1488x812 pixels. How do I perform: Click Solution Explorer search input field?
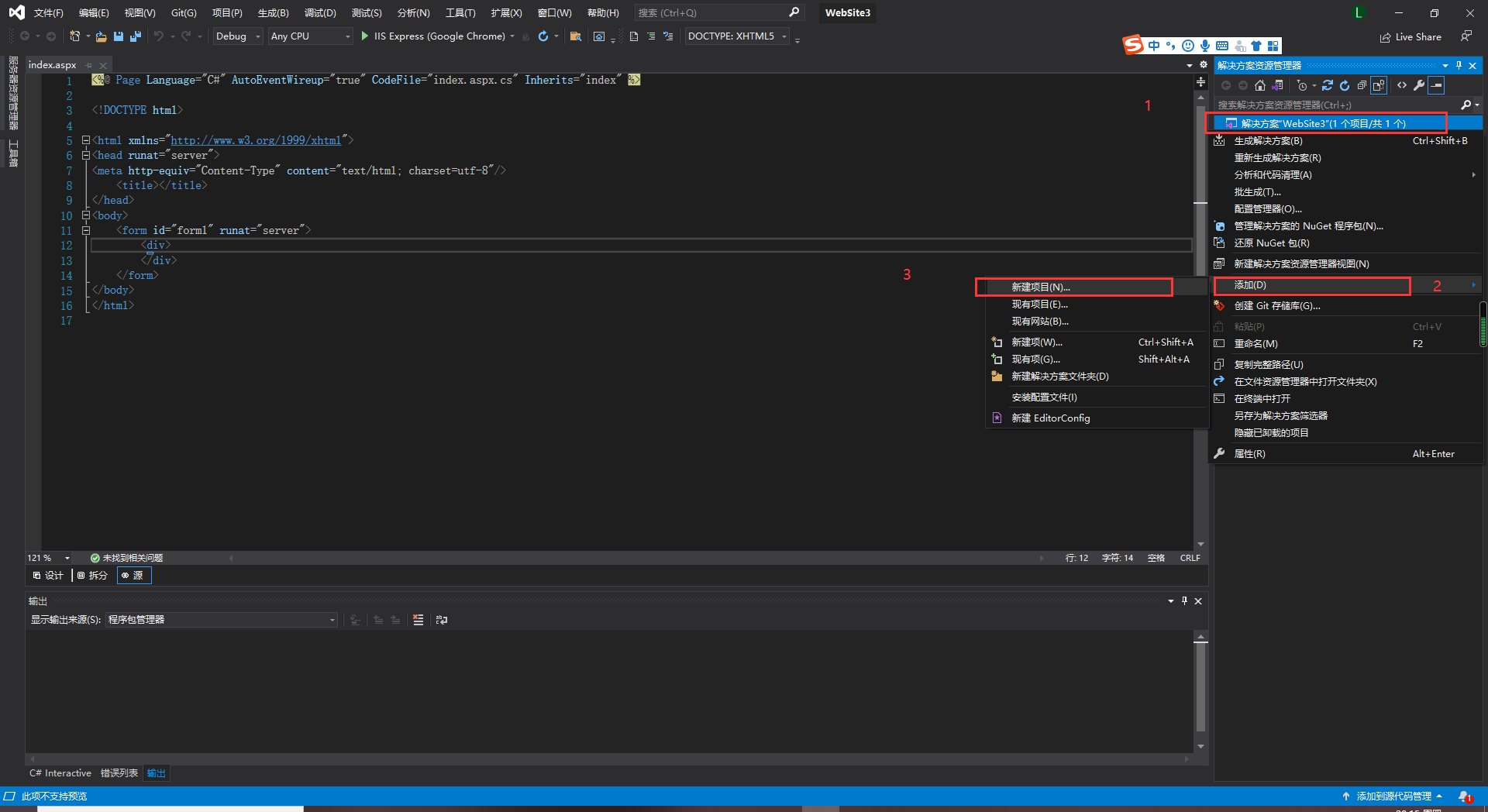click(1336, 105)
